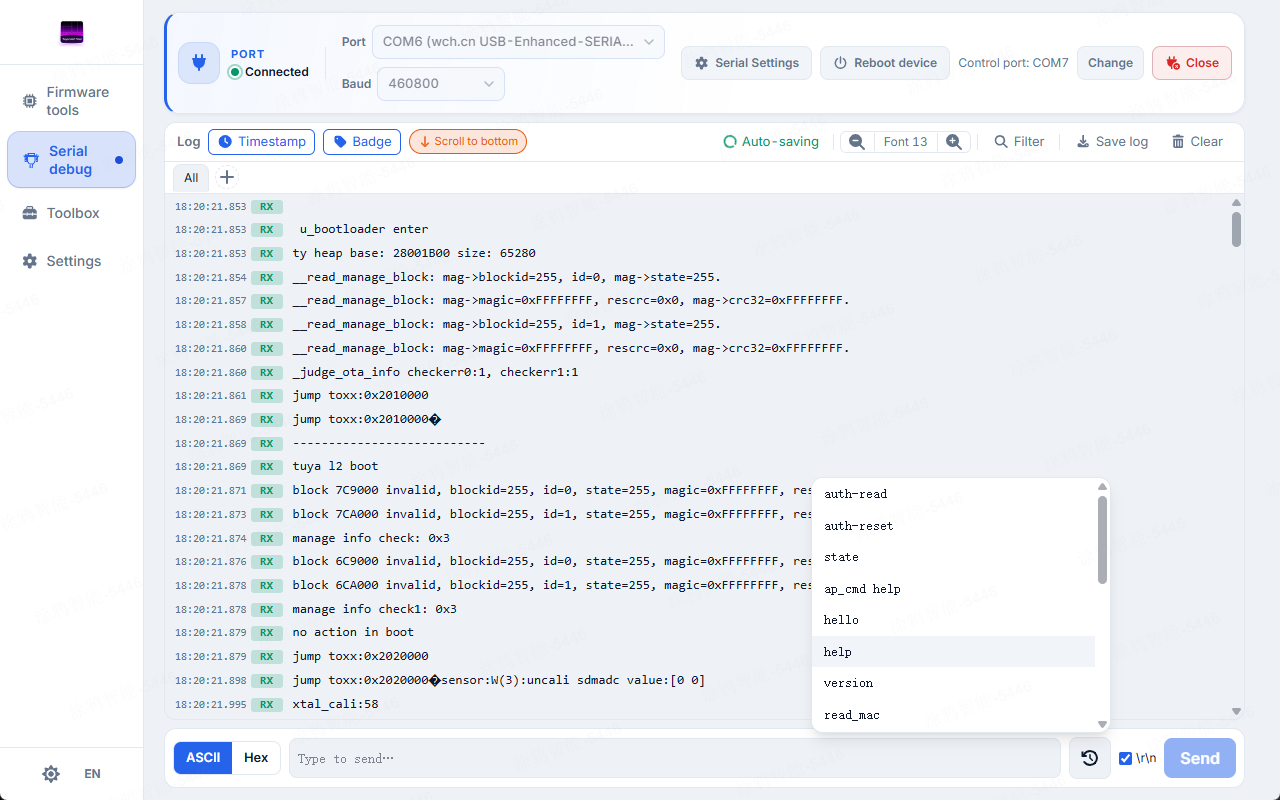
Task: Click RX badge on 'ty heap base' line
Action: tap(267, 254)
